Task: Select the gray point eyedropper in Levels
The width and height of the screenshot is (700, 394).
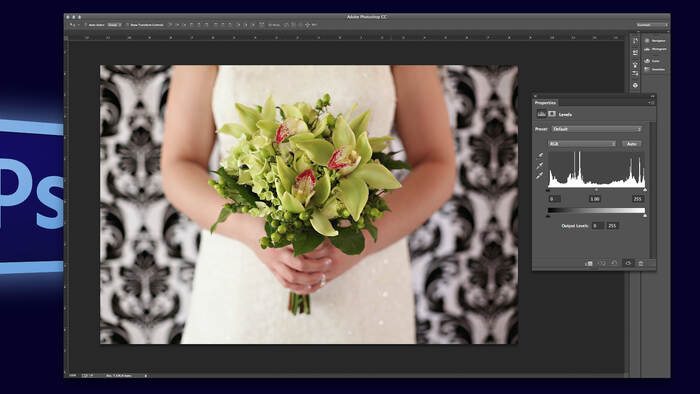Action: tap(540, 166)
